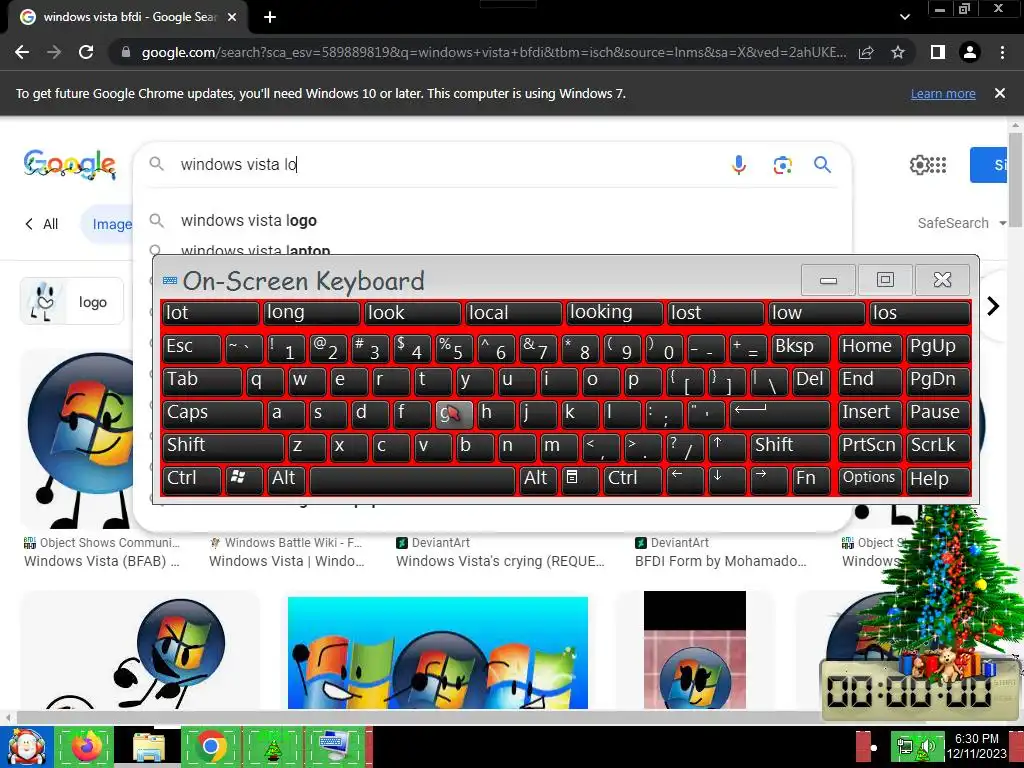Screen dimensions: 1024x768
Task: Click the address bar URL
Action: 494,52
